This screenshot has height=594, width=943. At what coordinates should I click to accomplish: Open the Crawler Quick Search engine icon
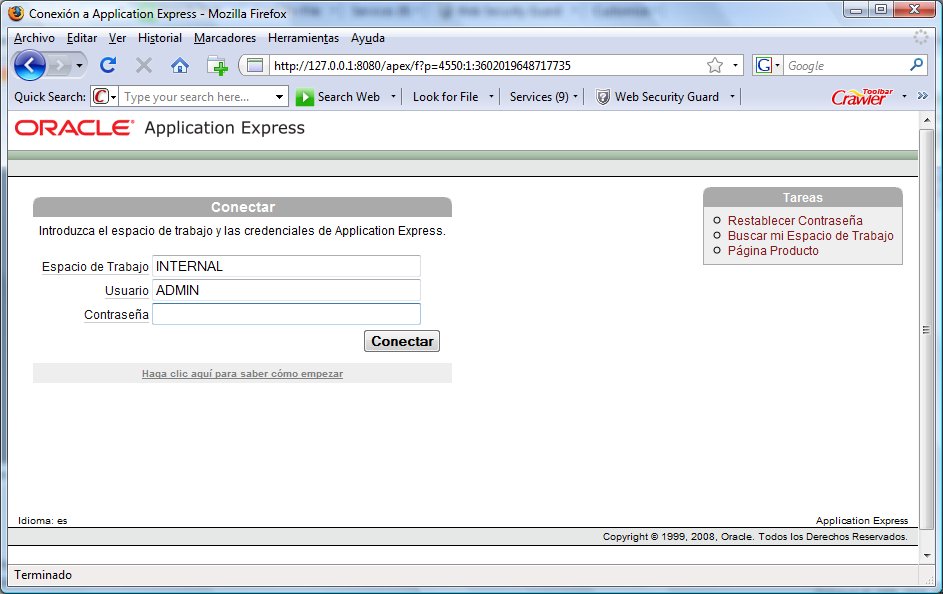point(104,96)
